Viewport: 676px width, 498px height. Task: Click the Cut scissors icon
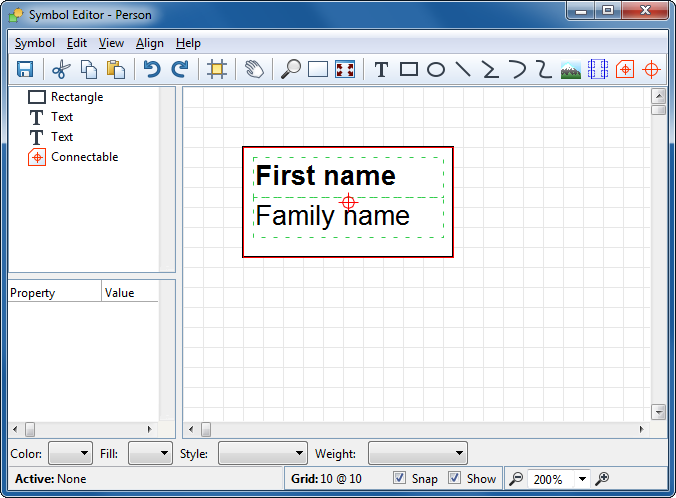coord(62,69)
